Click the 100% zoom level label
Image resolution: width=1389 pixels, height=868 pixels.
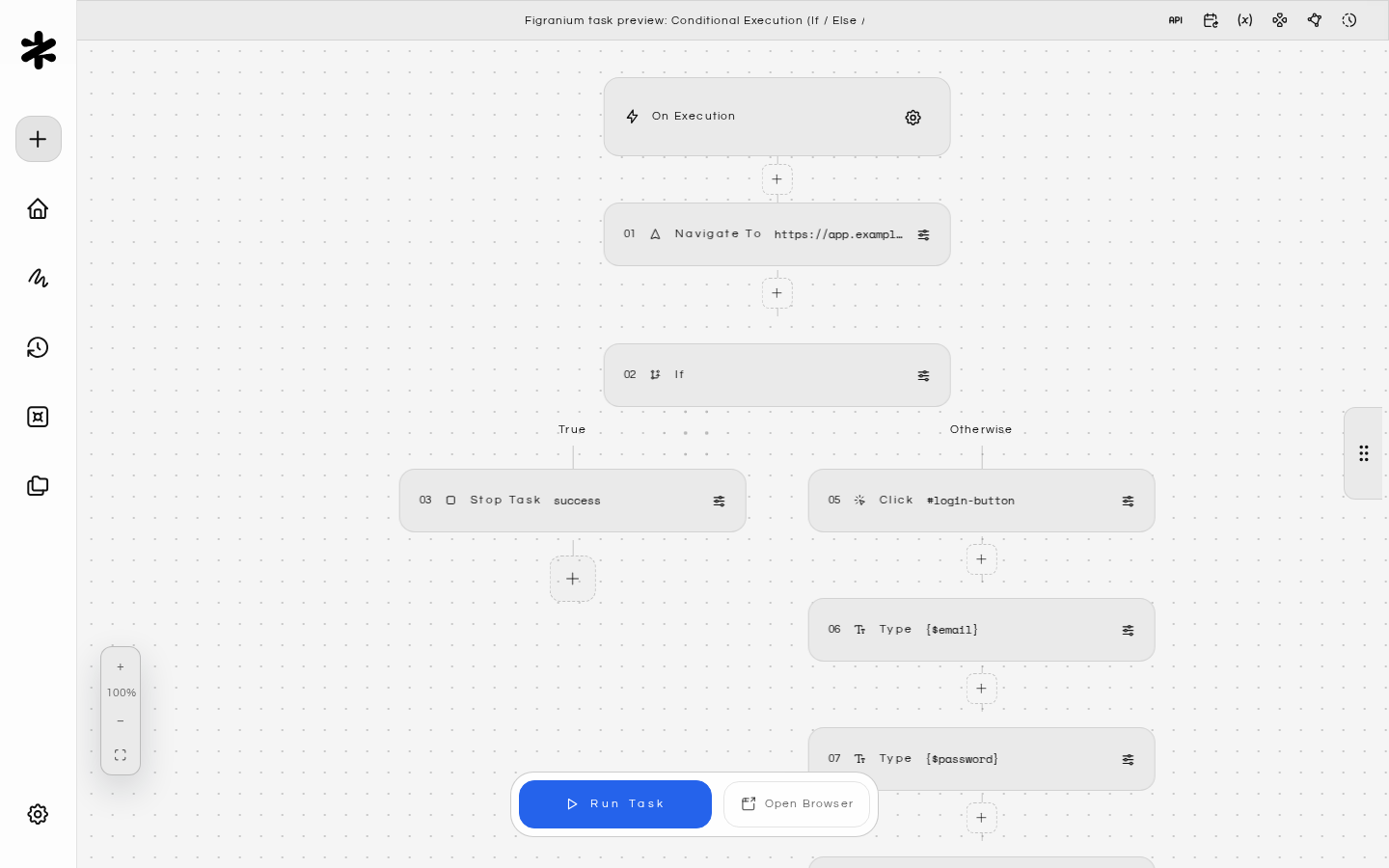[x=122, y=693]
